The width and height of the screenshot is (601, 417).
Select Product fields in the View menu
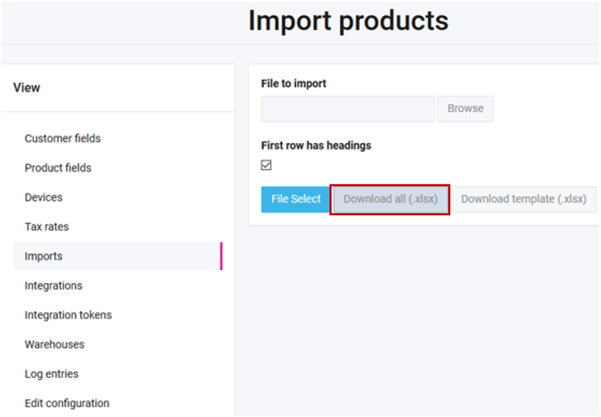point(58,168)
